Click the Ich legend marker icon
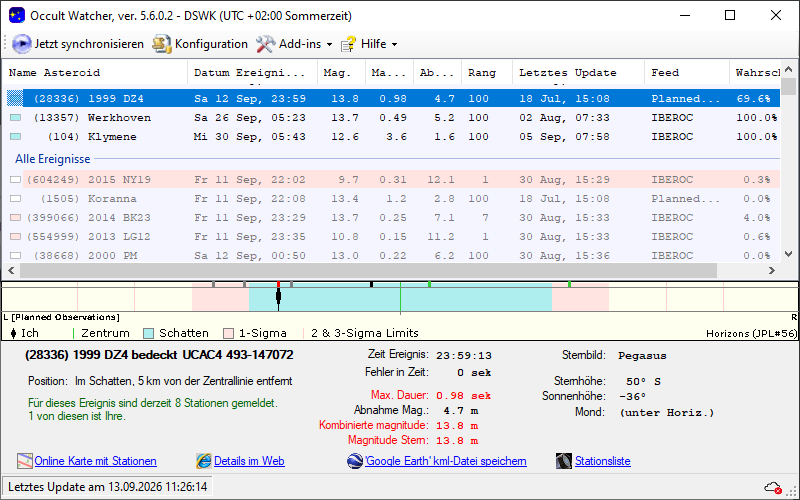The image size is (800, 500). [x=13, y=333]
